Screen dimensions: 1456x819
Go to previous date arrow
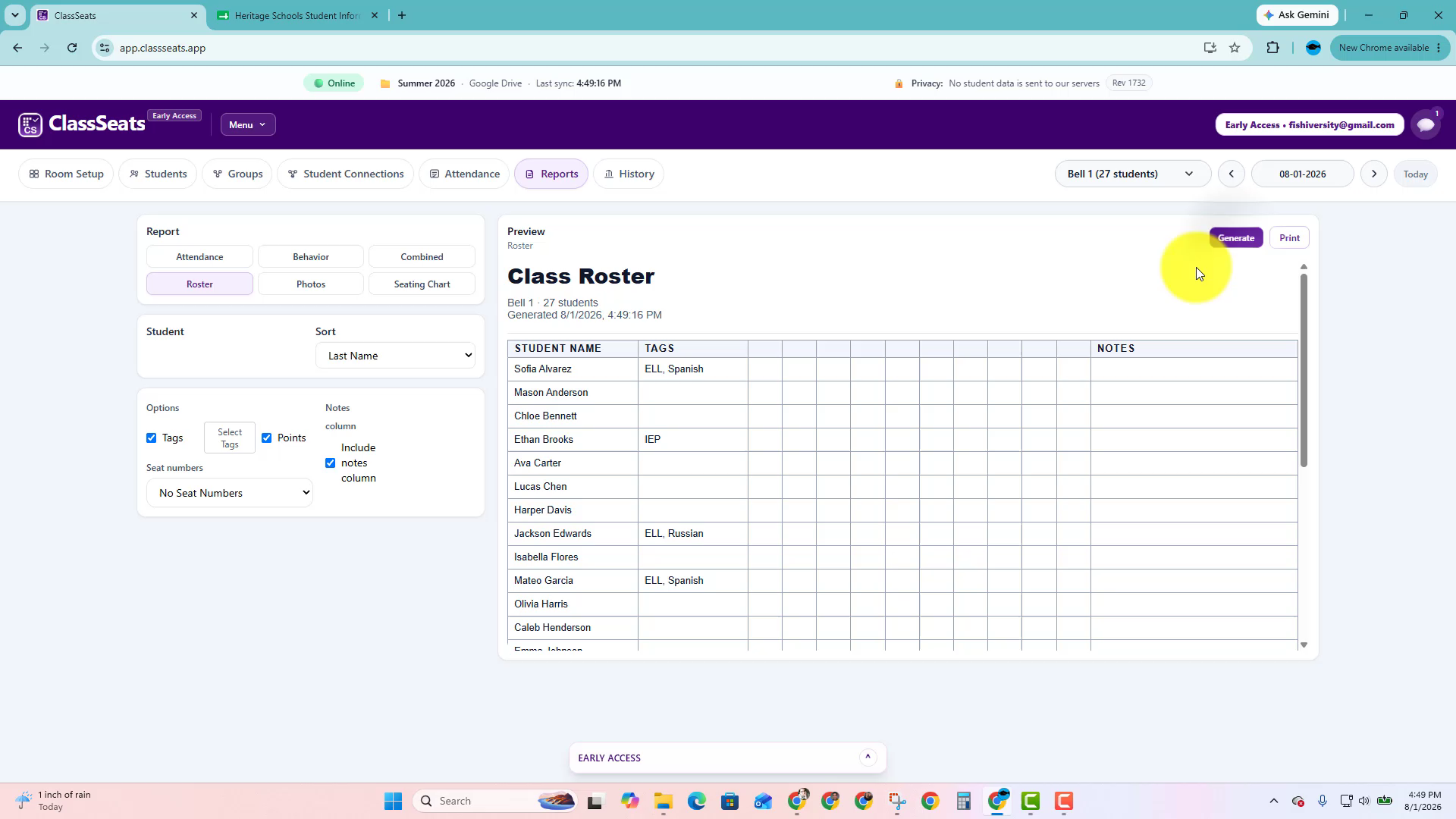(1231, 174)
